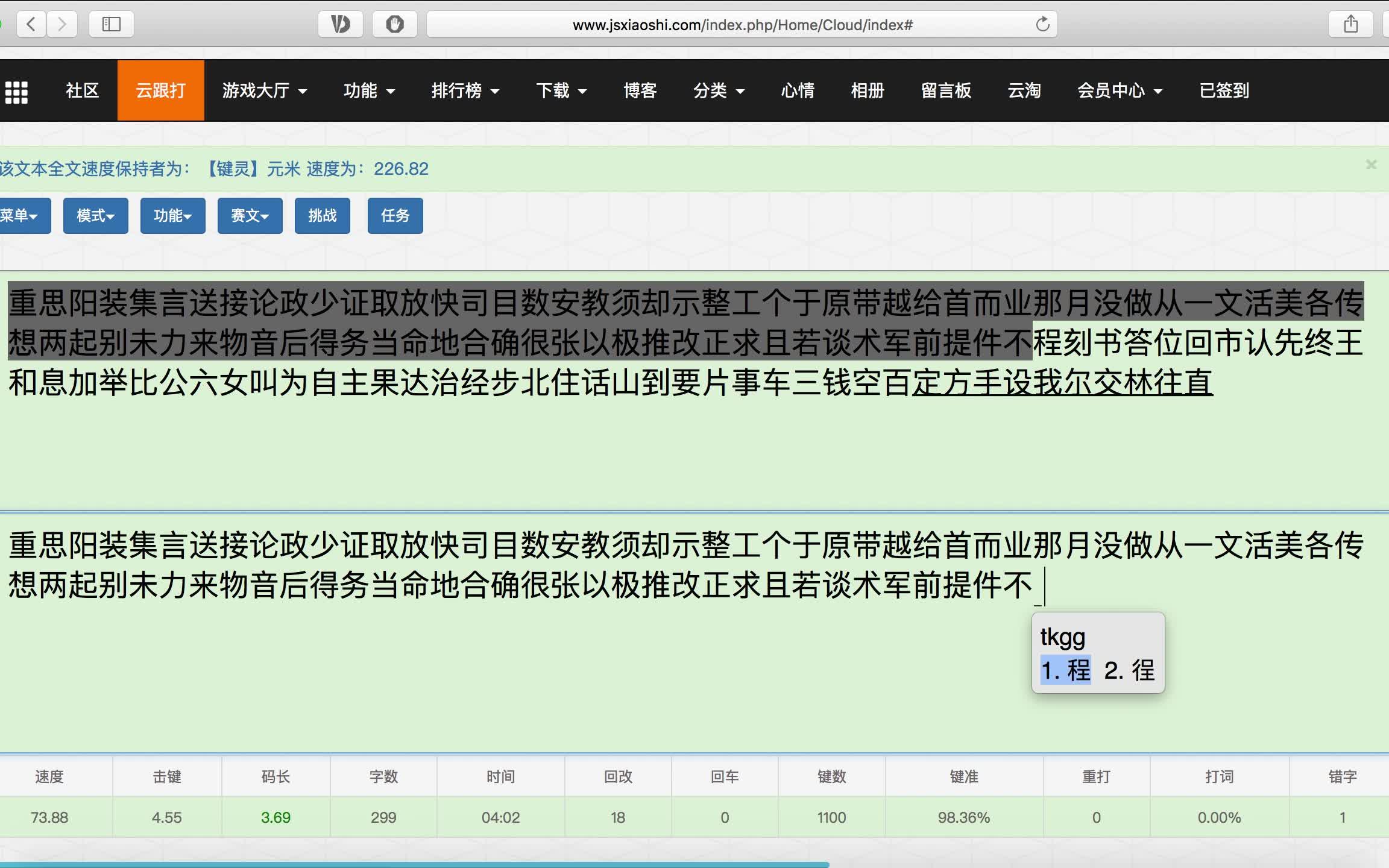The width and height of the screenshot is (1389, 868).
Task: Select candidate 1 程 in IME popup
Action: [1066, 670]
